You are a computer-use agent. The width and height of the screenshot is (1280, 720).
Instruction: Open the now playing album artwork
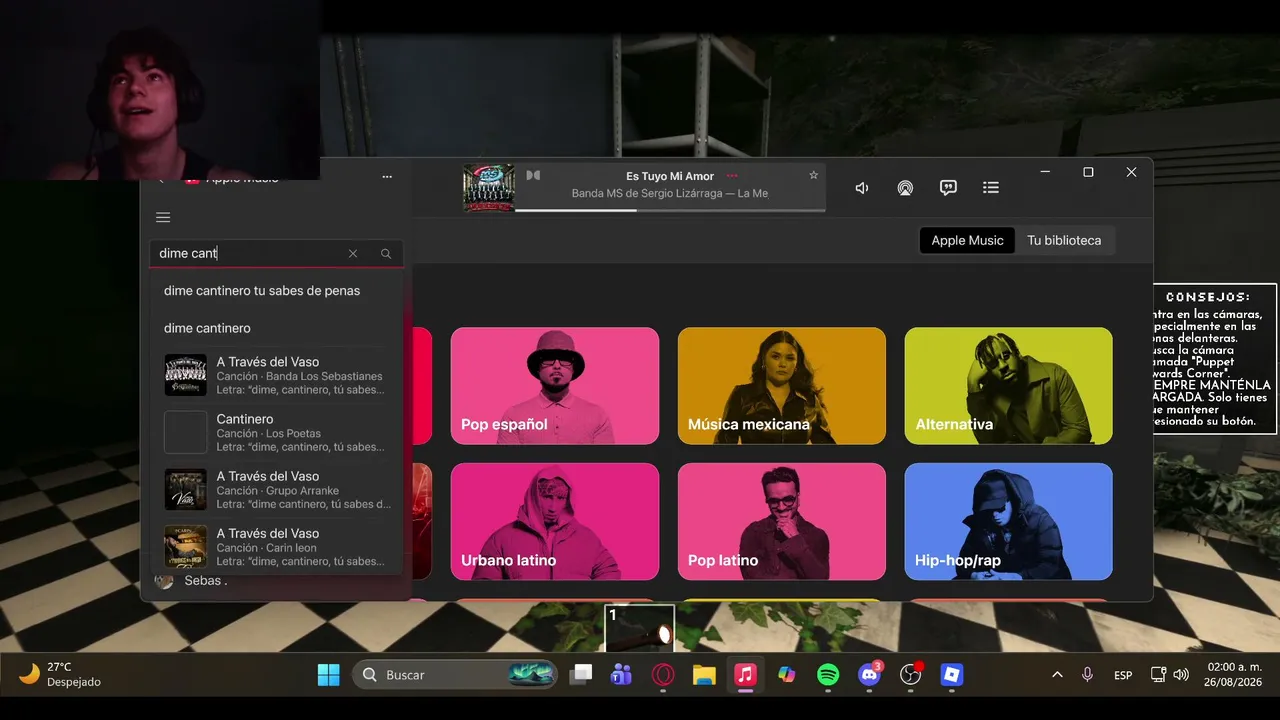pos(489,188)
